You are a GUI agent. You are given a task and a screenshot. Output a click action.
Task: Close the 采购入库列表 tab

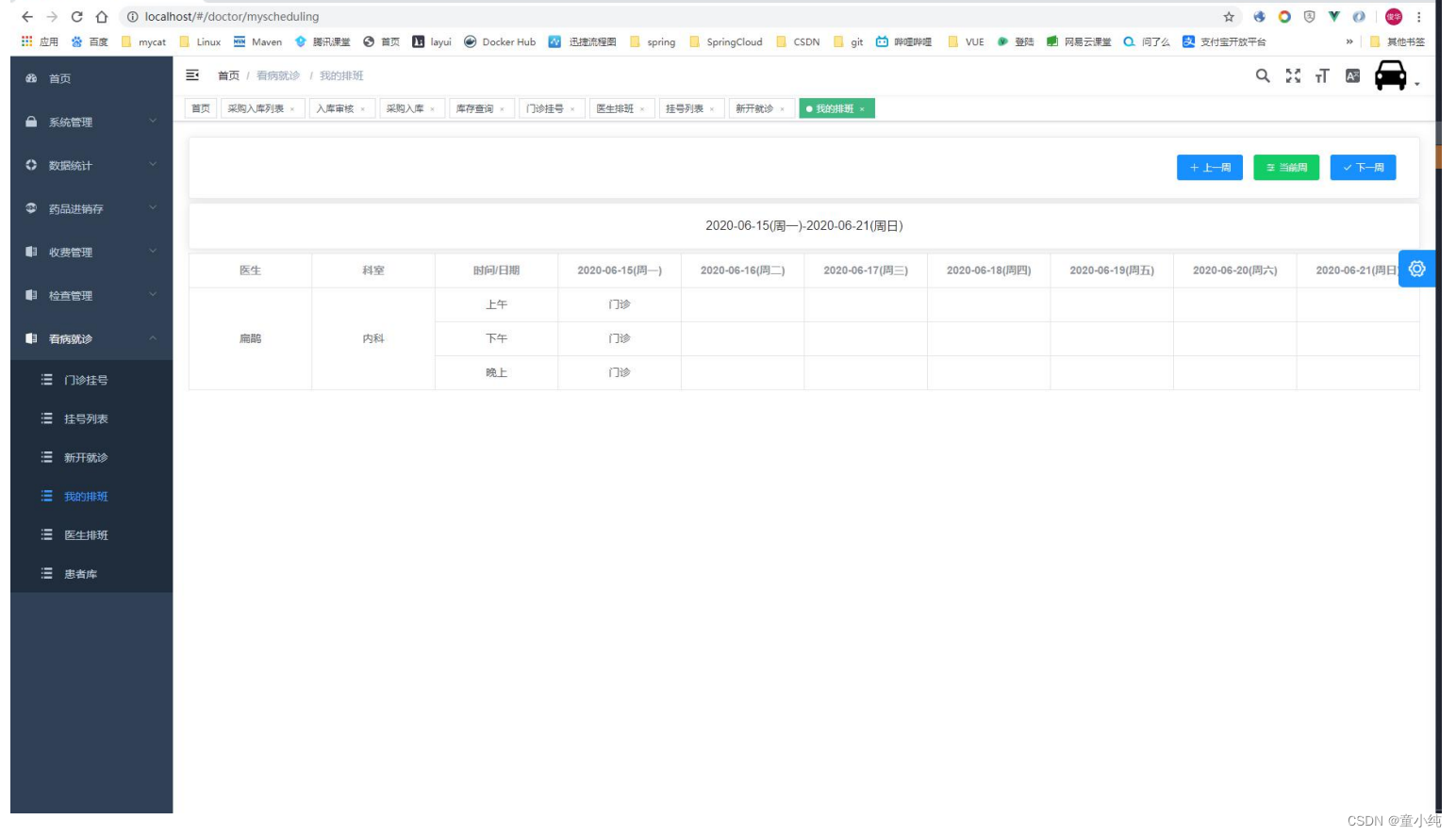(x=292, y=109)
